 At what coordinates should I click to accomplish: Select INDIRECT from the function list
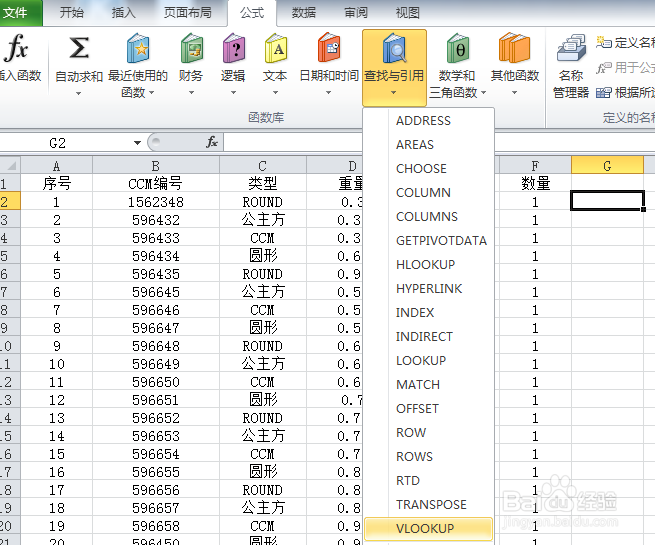coord(428,337)
